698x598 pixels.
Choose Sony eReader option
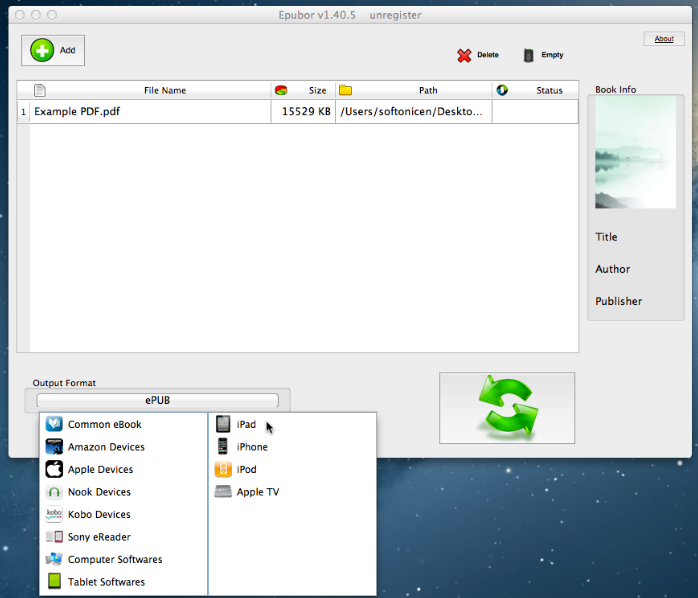pyautogui.click(x=99, y=537)
